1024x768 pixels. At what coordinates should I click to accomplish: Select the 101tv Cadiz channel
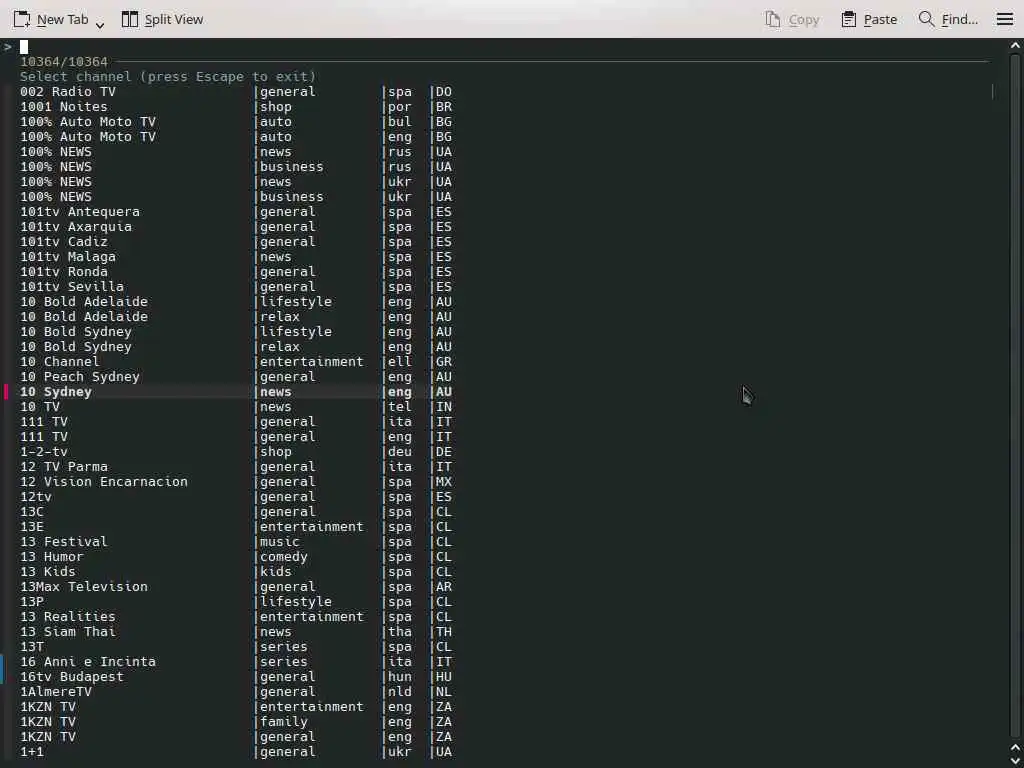(x=236, y=242)
